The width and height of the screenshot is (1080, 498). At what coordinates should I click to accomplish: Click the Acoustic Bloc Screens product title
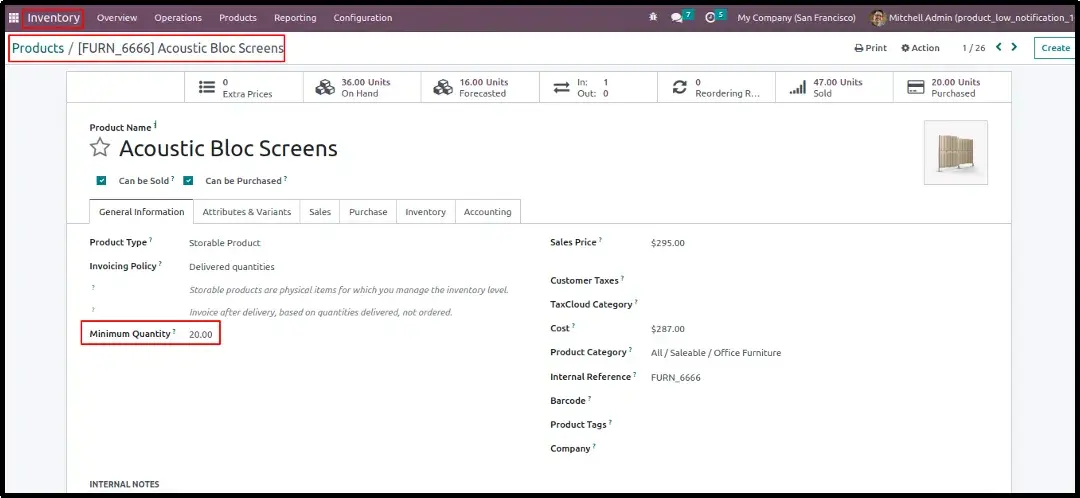228,148
